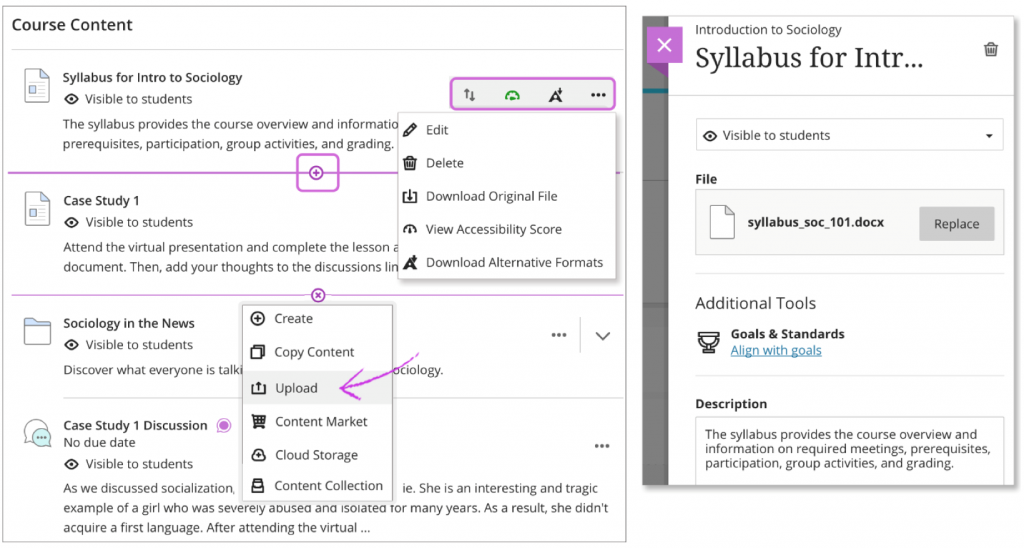Click the alternative formats icon in Syllabus toolbar

tap(556, 95)
